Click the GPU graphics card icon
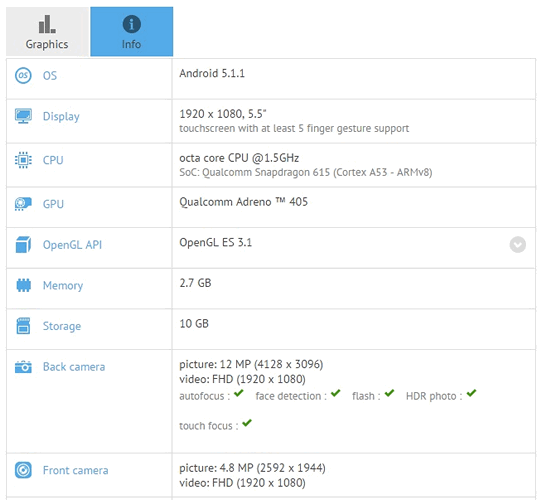Viewport: 542px width, 500px height. point(23,204)
